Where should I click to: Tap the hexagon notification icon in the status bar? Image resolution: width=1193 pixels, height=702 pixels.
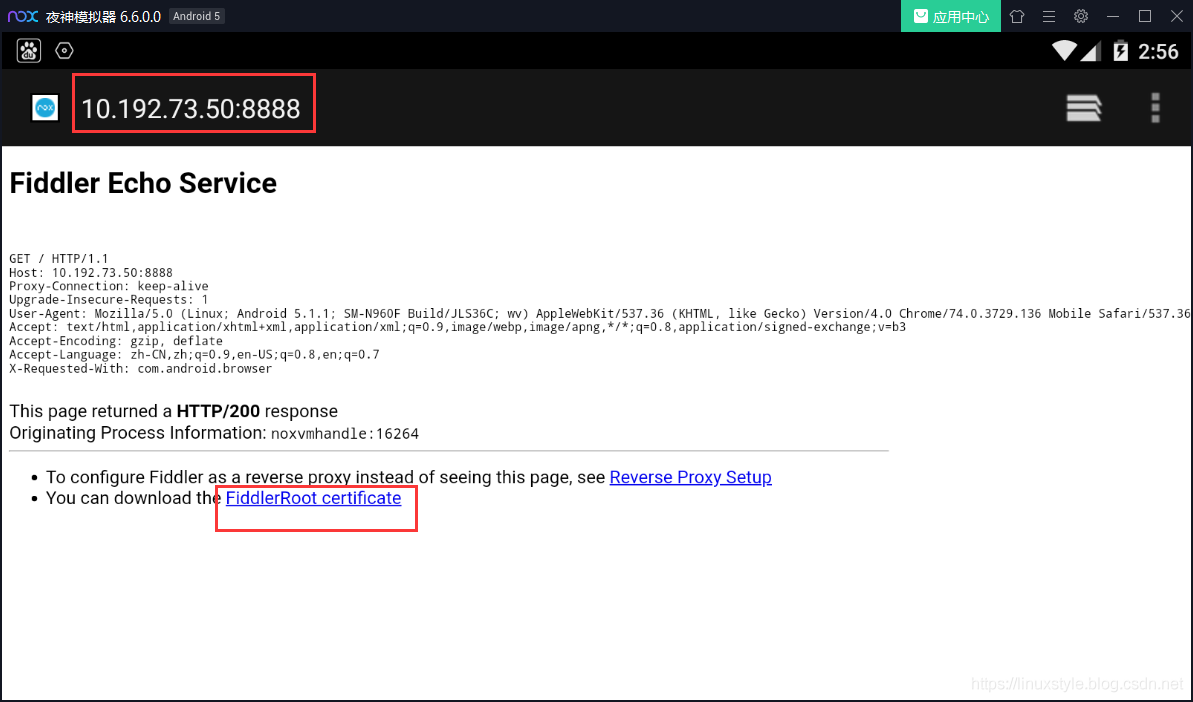[65, 51]
